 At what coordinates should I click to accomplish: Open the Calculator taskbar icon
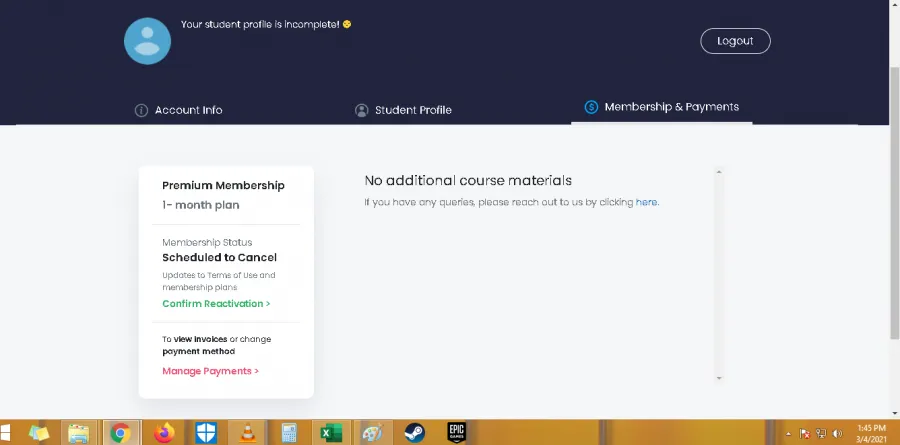coord(288,433)
